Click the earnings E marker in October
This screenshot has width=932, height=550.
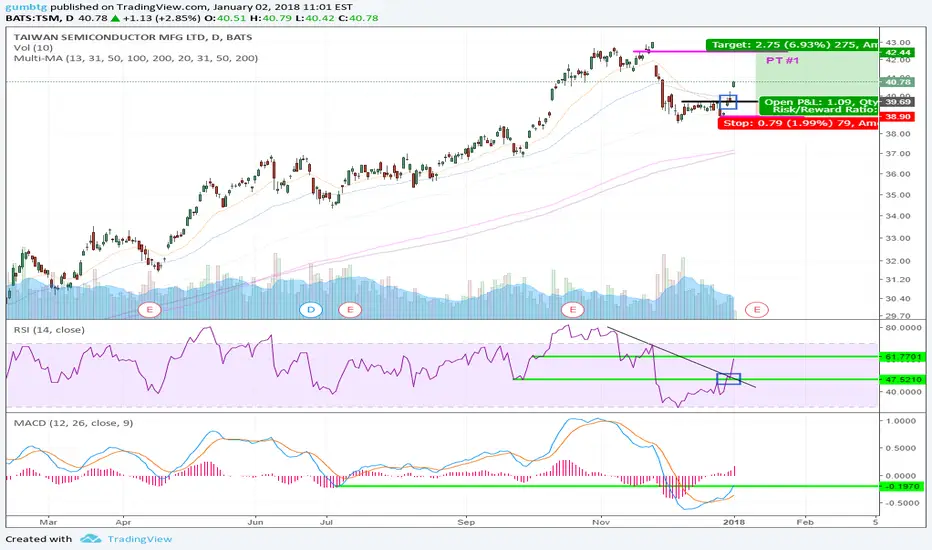click(573, 310)
